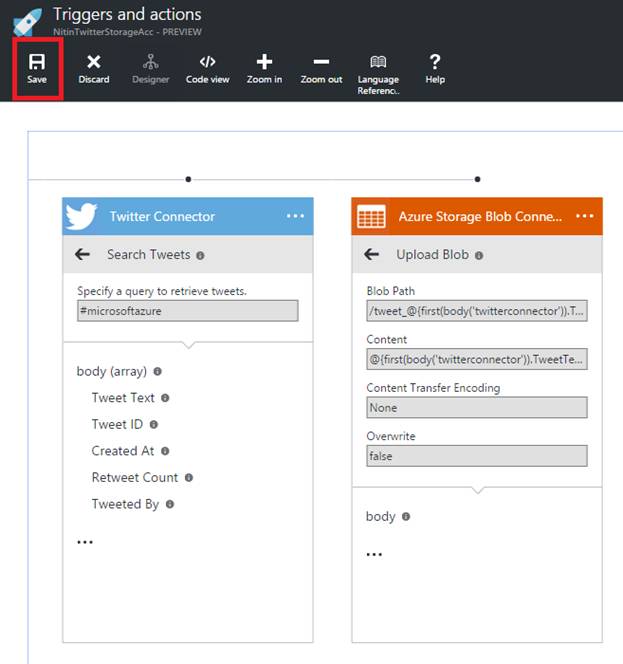Click the Azure Storage Blob table icon
Image resolution: width=623 pixels, height=664 pixels.
[371, 216]
